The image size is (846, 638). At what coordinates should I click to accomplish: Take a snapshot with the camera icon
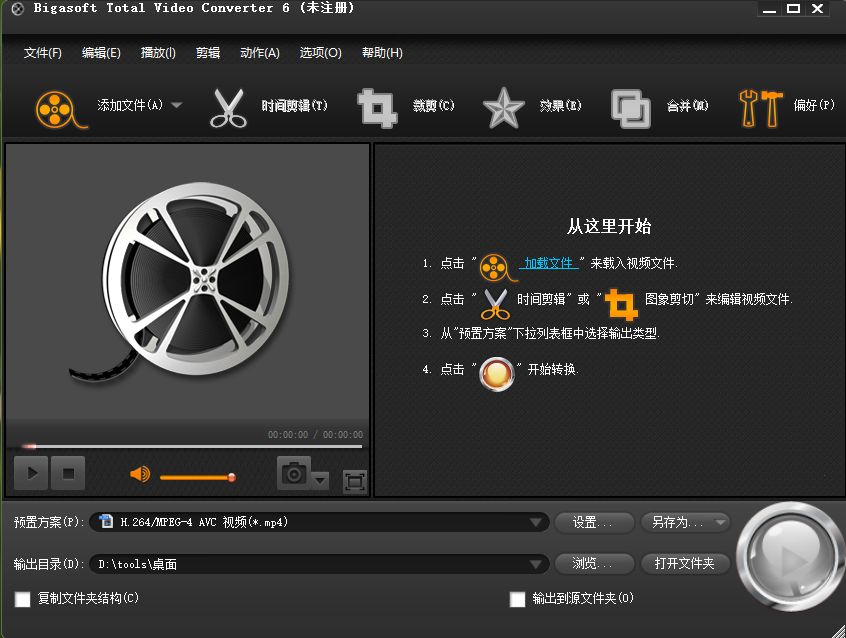point(294,473)
